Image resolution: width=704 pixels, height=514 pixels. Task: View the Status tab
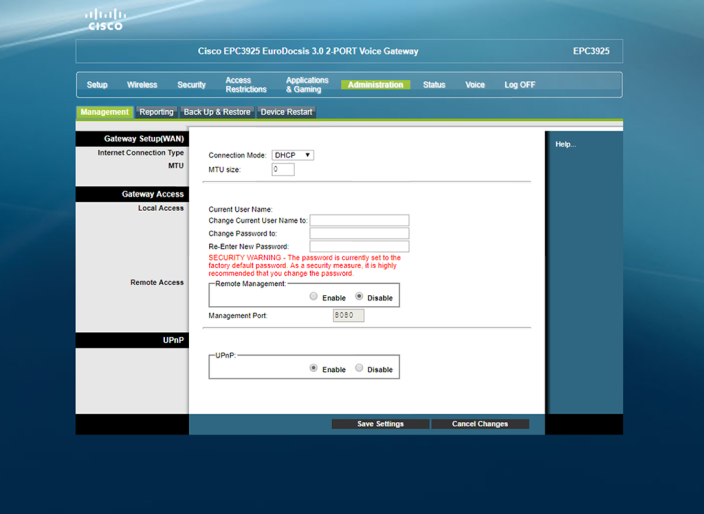(x=434, y=85)
